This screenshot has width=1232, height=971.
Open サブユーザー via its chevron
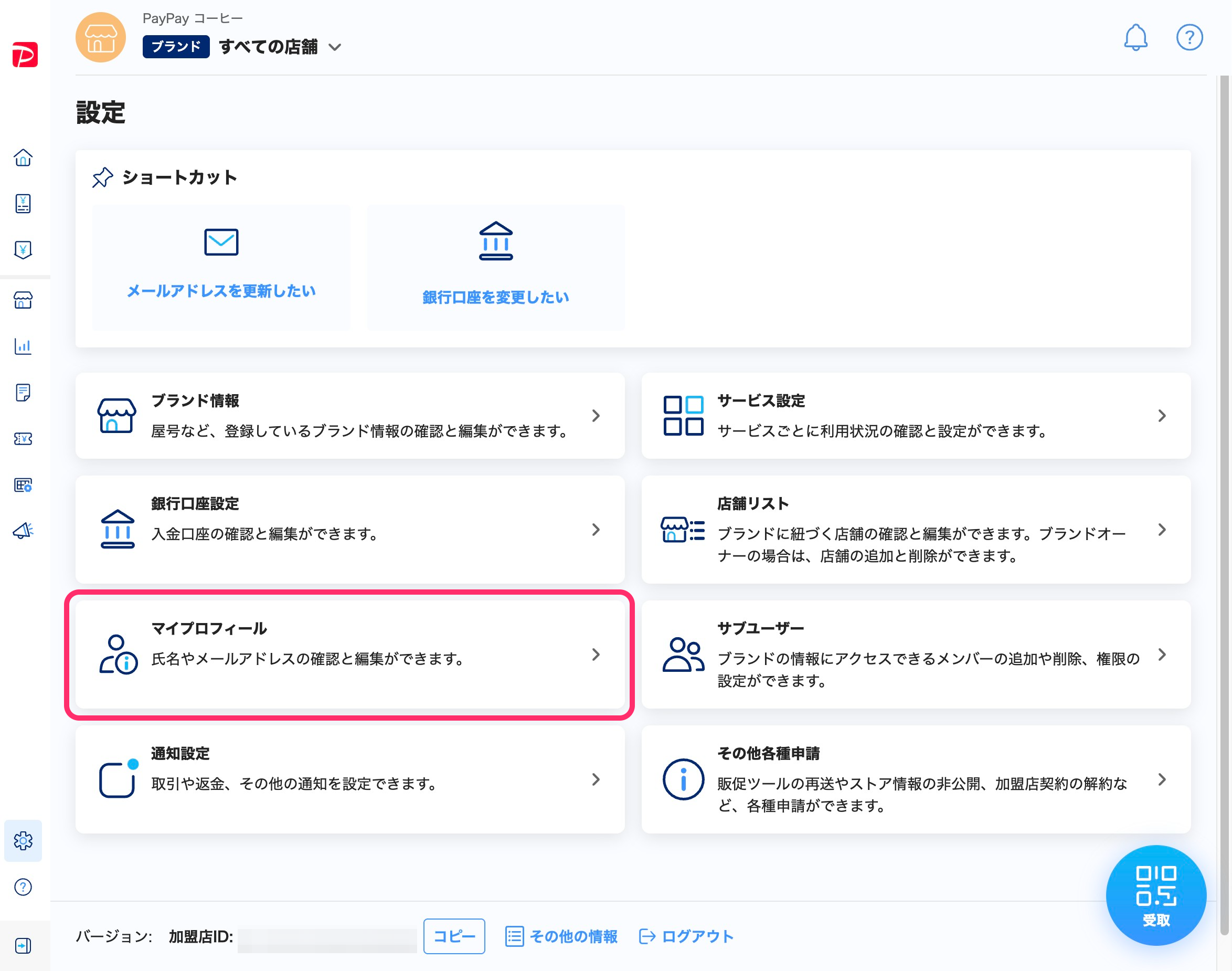[x=1162, y=655]
